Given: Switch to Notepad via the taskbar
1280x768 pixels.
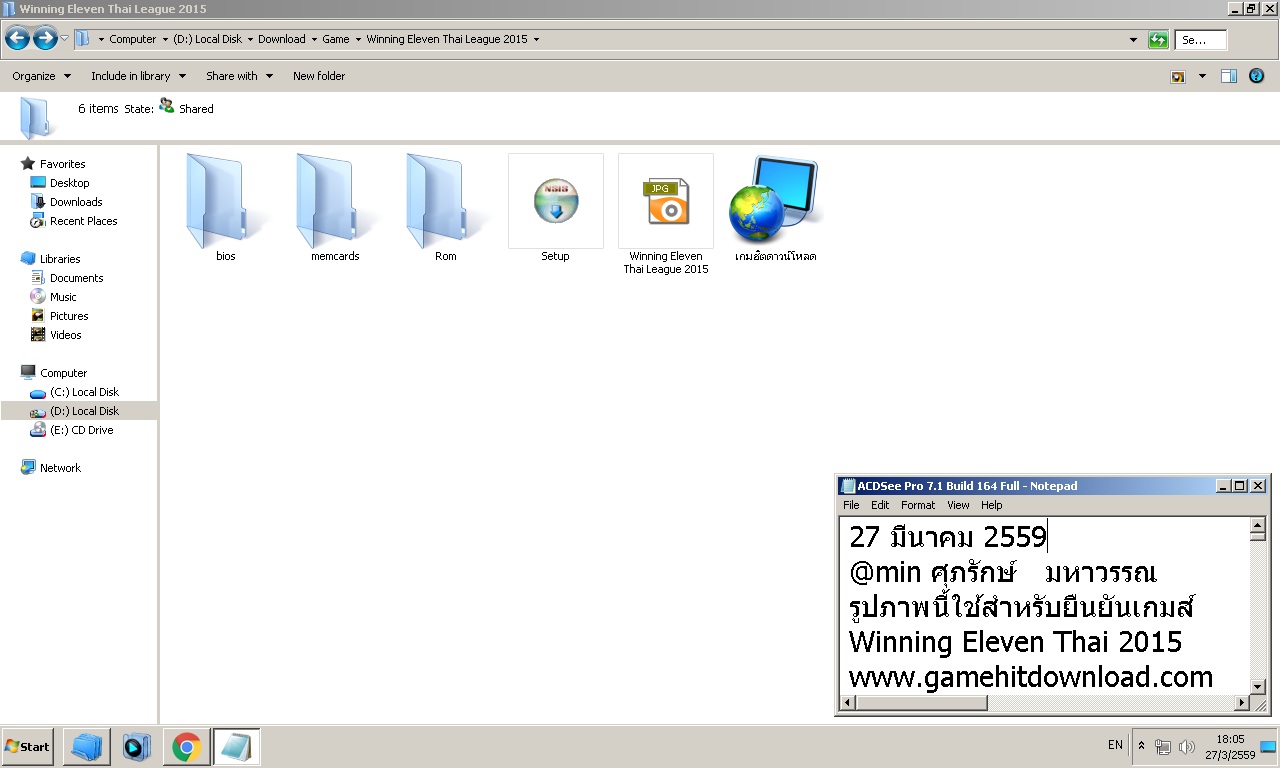Looking at the screenshot, I should (236, 746).
